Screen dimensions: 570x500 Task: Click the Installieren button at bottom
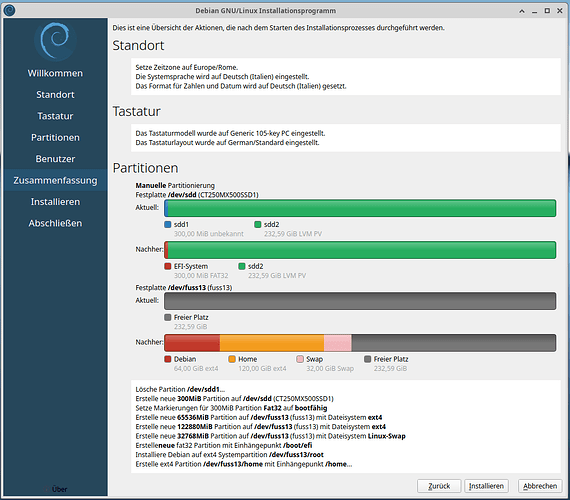486,486
